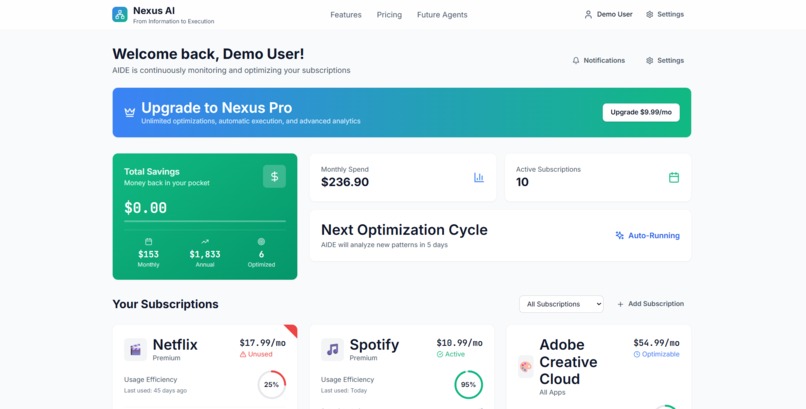Viewport: 806px width, 409px height.
Task: Click "Last used: Today" on Spotify
Action: coord(344,391)
